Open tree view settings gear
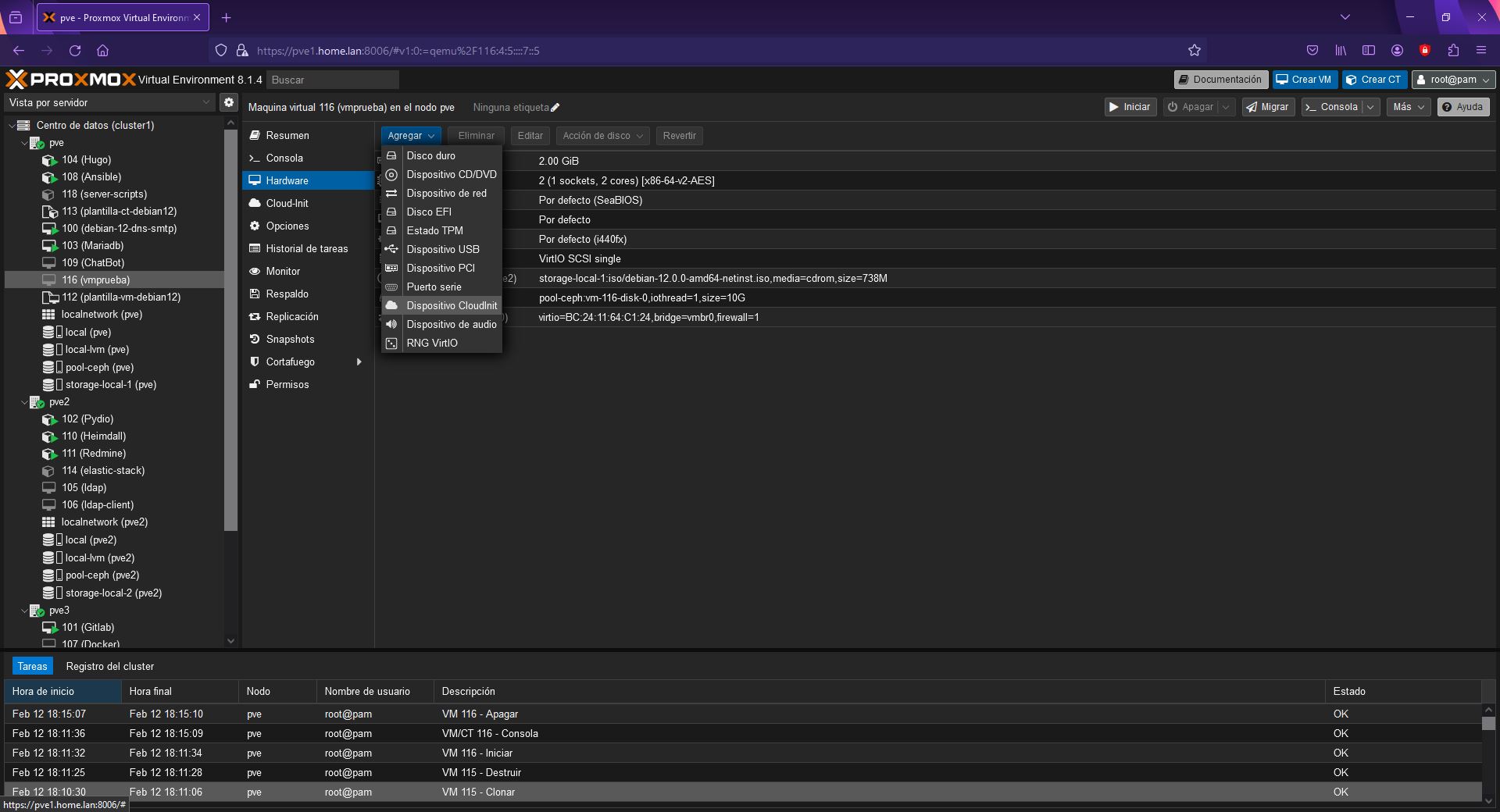The image size is (1500, 812). (x=229, y=102)
